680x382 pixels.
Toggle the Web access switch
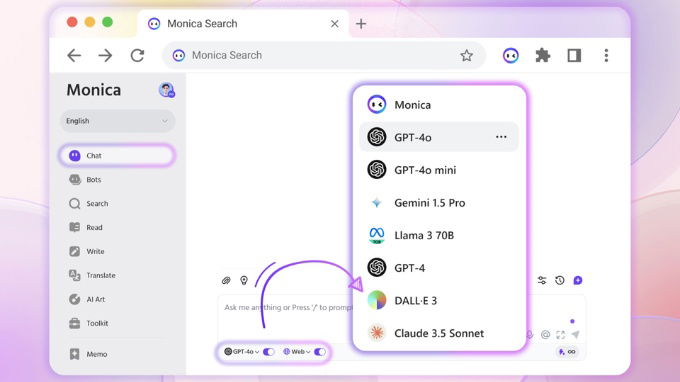(x=320, y=352)
